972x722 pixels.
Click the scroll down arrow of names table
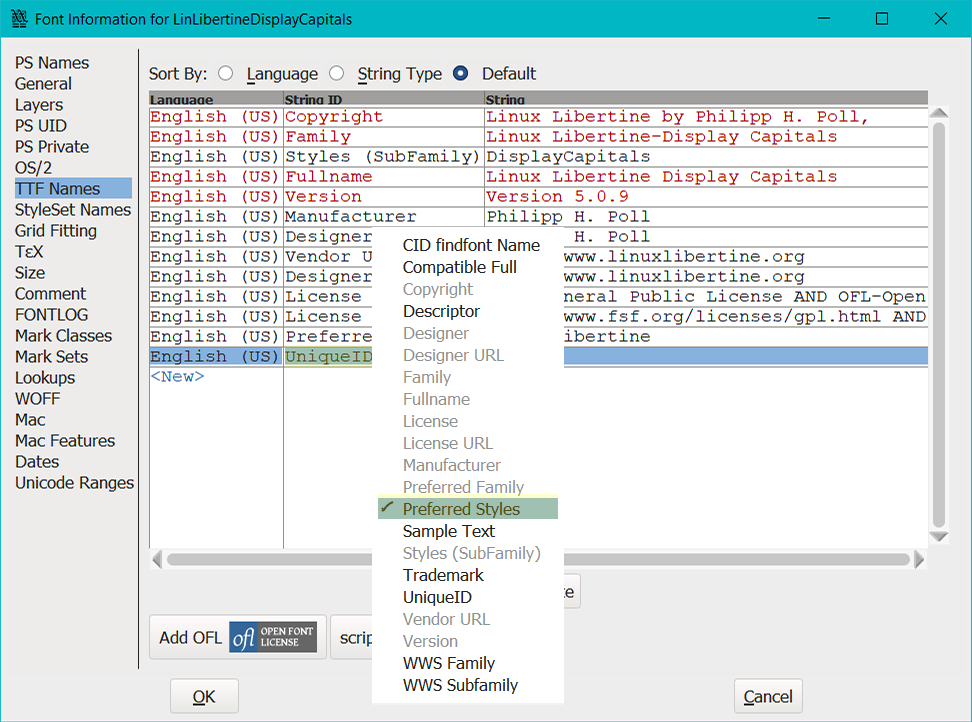tap(939, 537)
